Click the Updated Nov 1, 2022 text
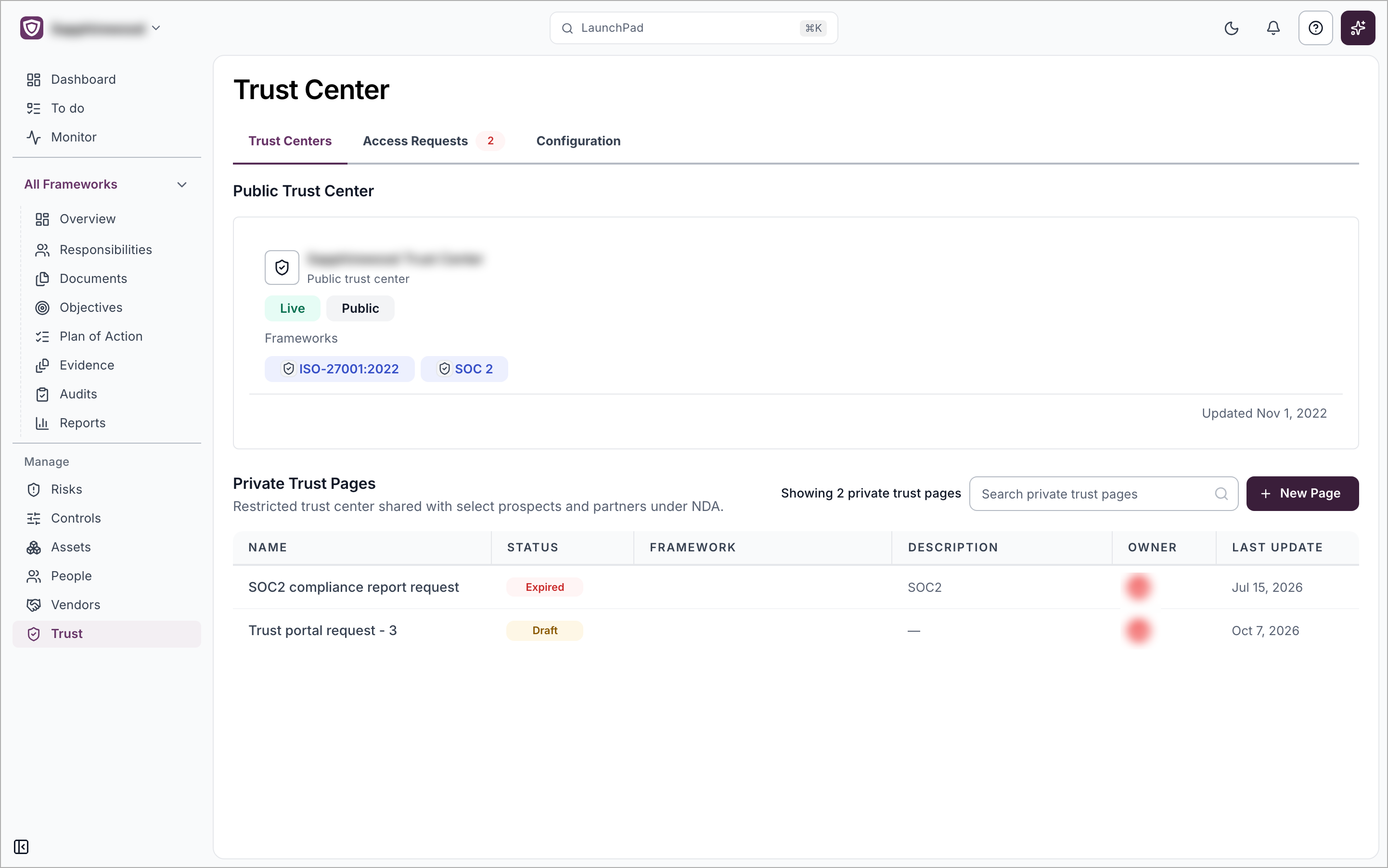Image resolution: width=1388 pixels, height=868 pixels. click(1264, 413)
